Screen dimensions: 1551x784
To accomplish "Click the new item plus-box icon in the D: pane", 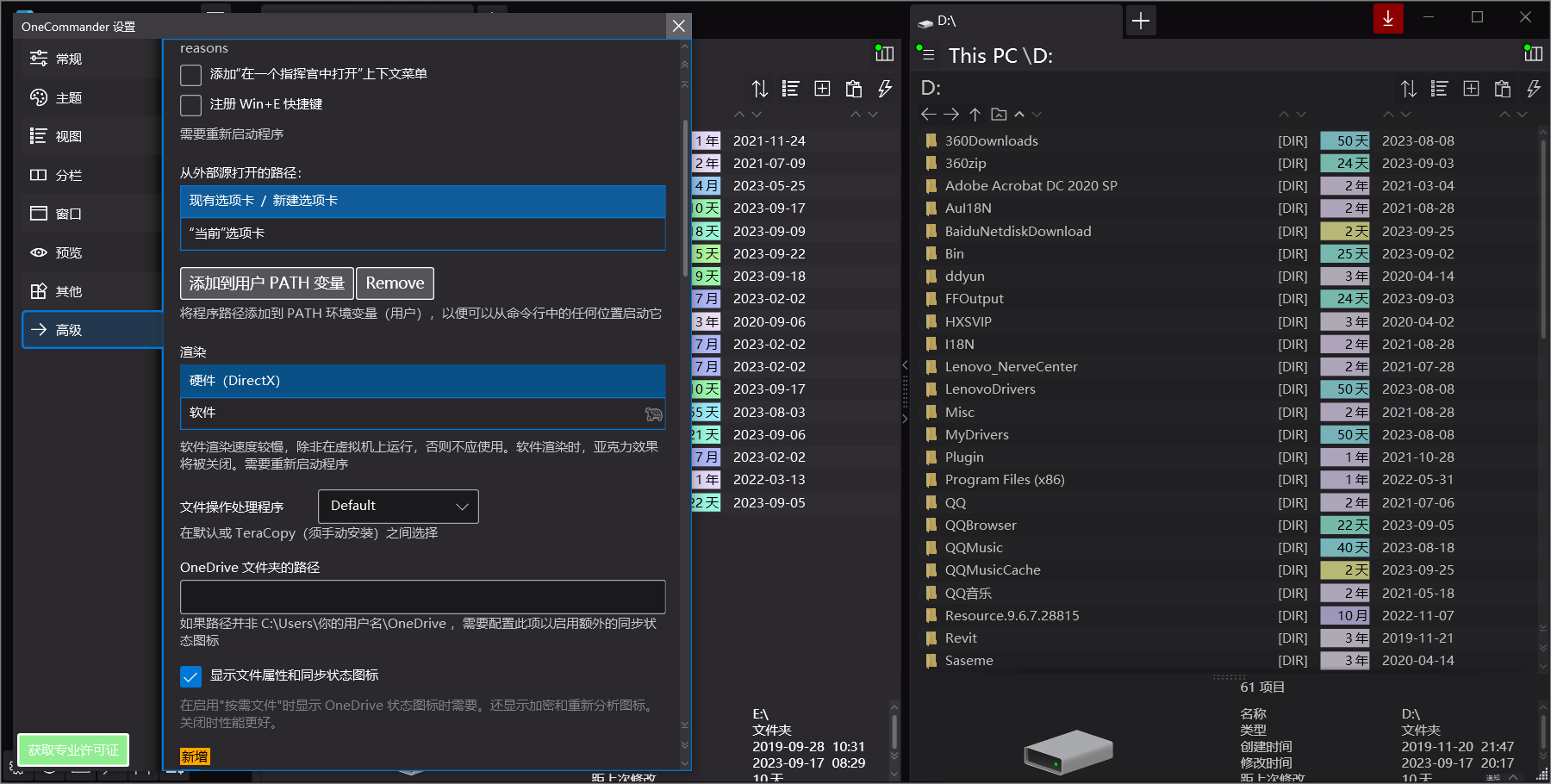I will coord(1471,88).
